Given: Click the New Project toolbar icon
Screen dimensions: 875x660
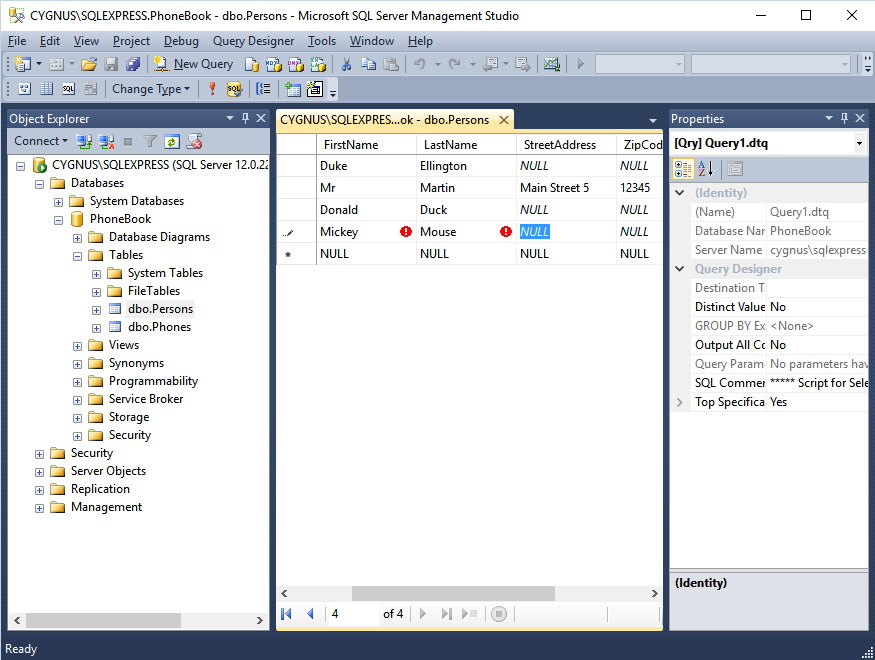Looking at the screenshot, I should pos(22,64).
